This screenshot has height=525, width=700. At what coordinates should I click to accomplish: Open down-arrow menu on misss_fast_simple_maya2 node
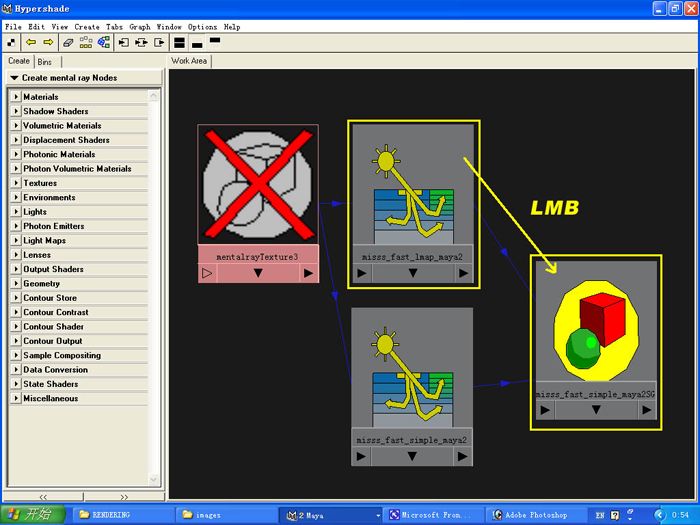coord(412,456)
